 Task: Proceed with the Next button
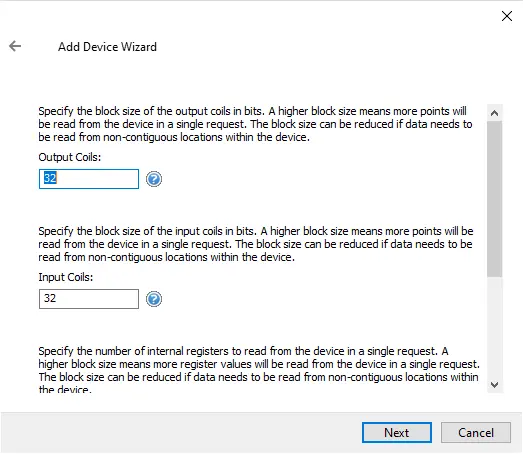point(397,433)
